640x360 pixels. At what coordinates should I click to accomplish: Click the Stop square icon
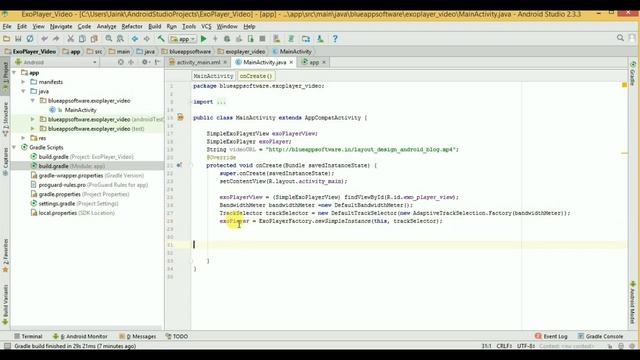point(262,39)
